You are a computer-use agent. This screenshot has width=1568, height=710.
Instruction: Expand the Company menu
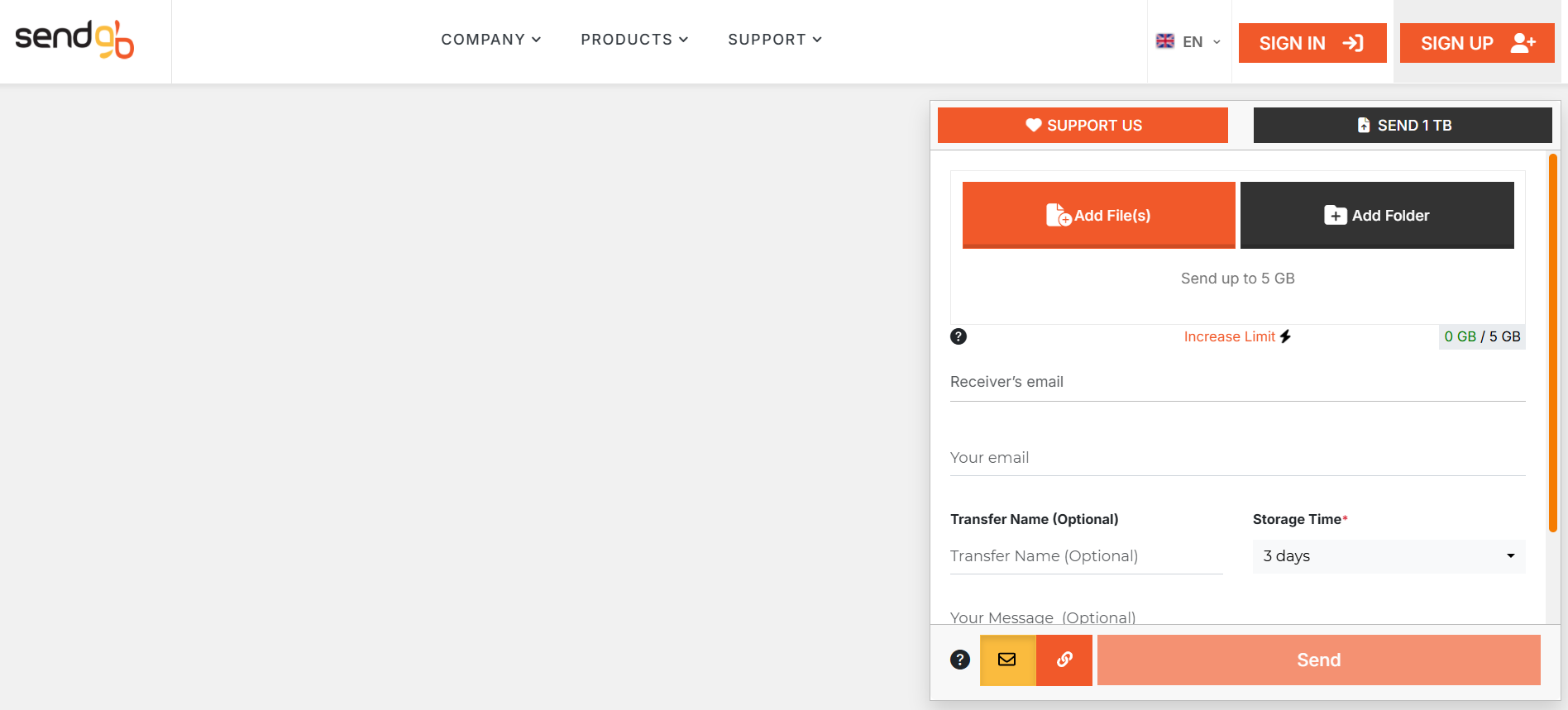[490, 40]
